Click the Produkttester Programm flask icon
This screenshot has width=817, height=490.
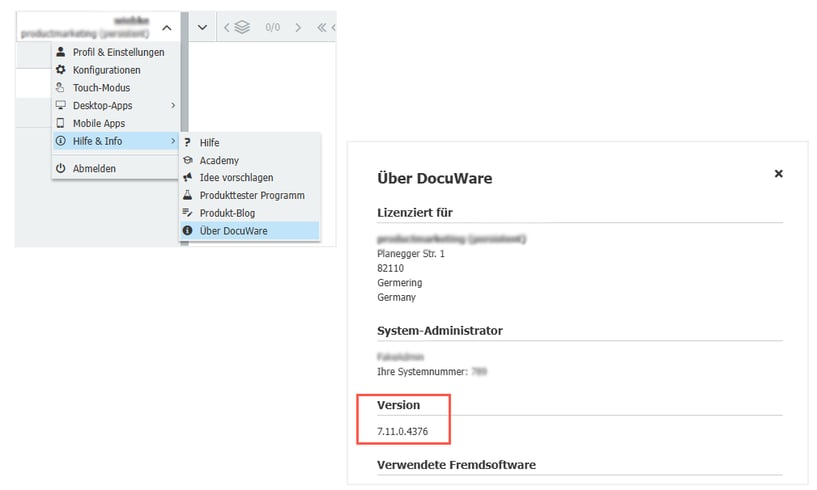pos(187,196)
